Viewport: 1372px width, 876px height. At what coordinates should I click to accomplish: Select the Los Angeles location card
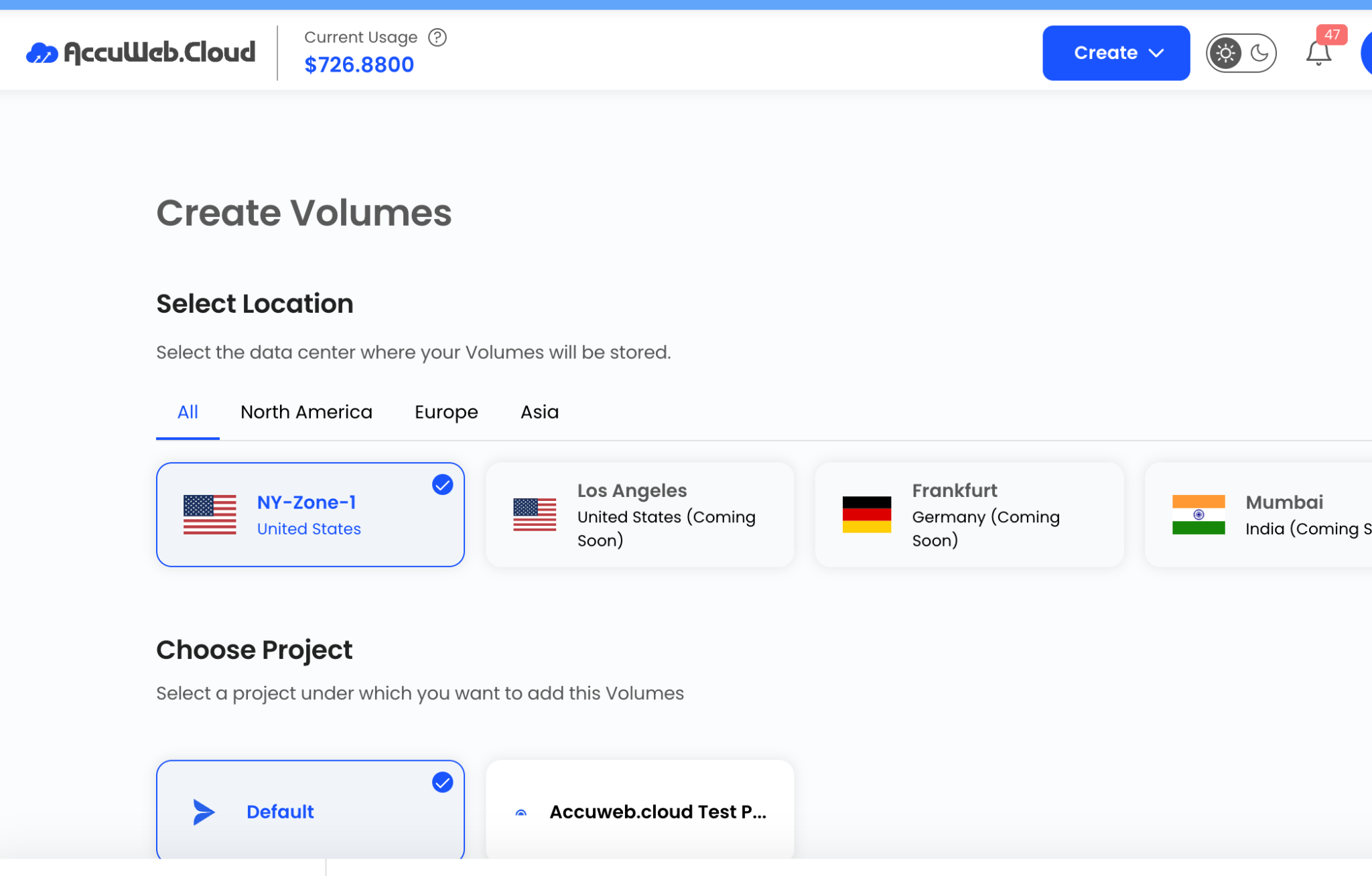[640, 514]
